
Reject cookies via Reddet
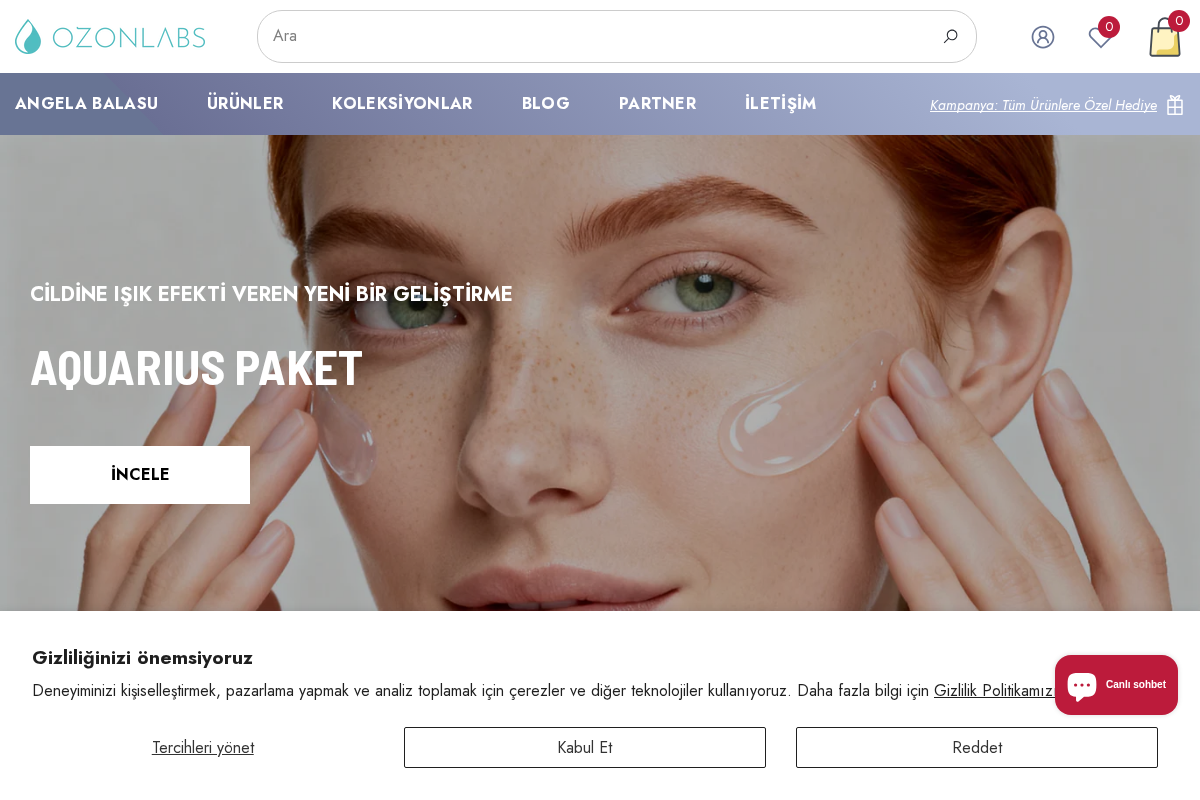click(977, 747)
